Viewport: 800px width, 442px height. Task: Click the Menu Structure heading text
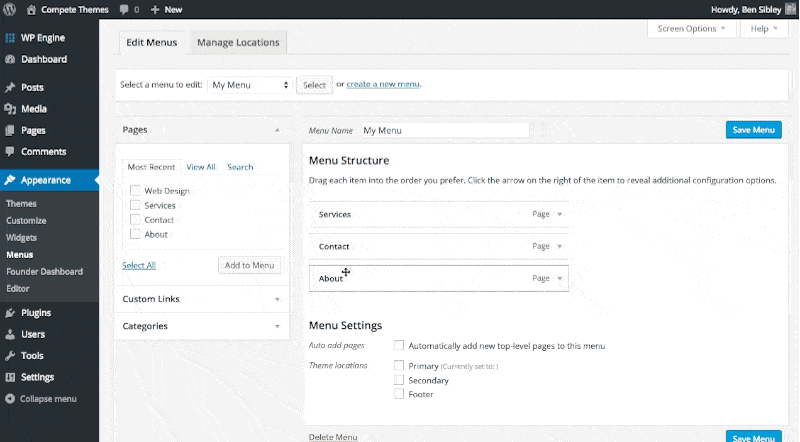[349, 160]
